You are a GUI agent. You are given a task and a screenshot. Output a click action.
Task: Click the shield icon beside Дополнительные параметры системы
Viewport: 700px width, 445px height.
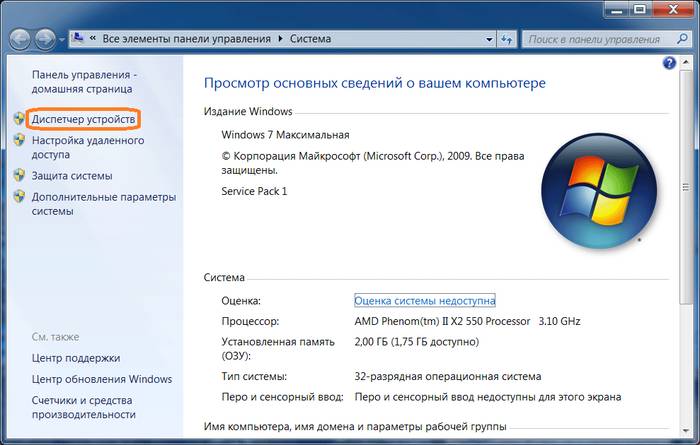[x=19, y=197]
